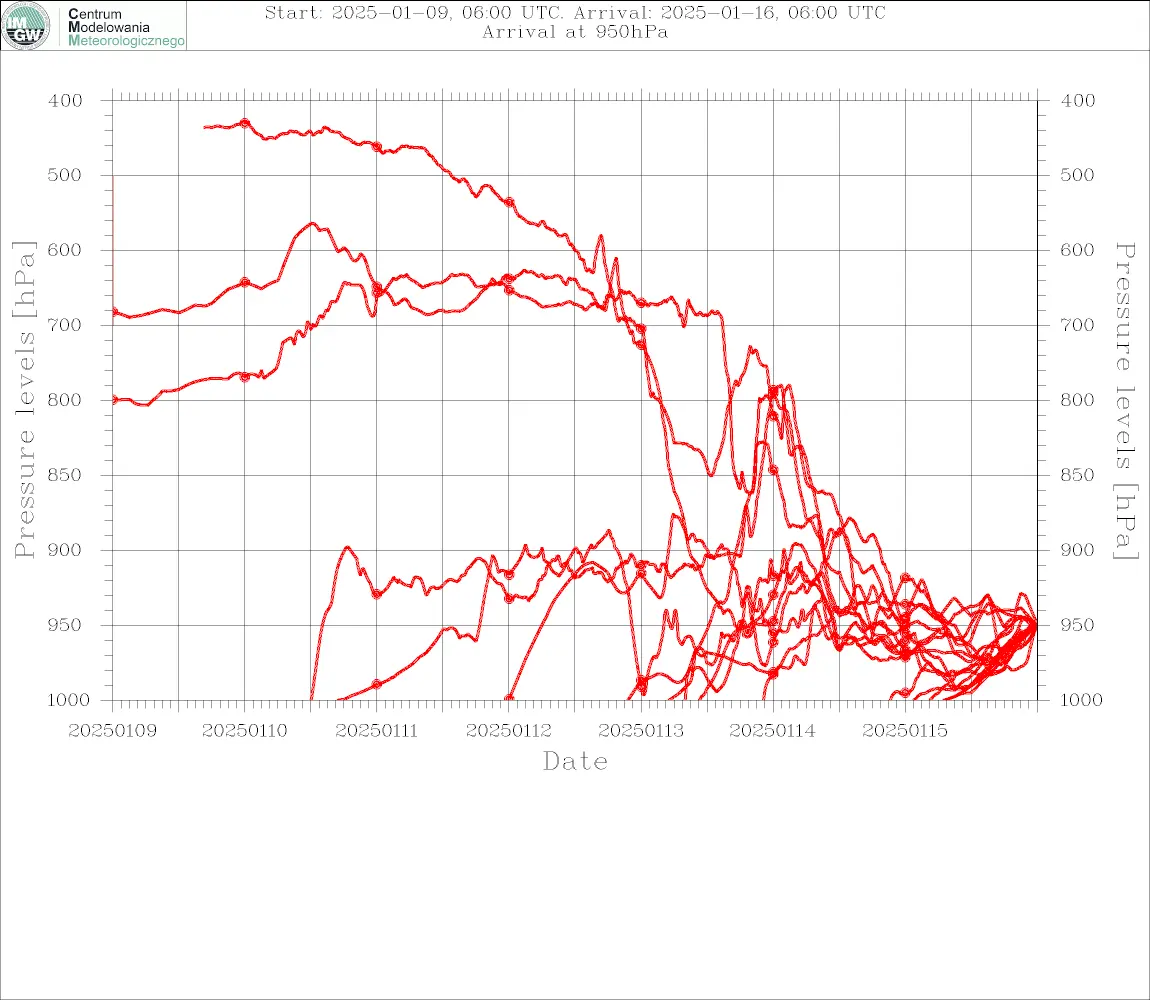Click the 'Date' x-axis title
The image size is (1150, 1000).
pos(575,762)
